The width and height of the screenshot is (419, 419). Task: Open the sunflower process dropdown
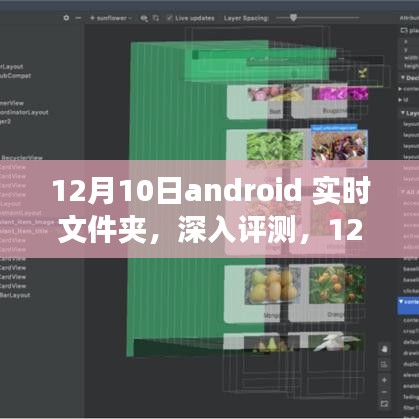coord(111,18)
